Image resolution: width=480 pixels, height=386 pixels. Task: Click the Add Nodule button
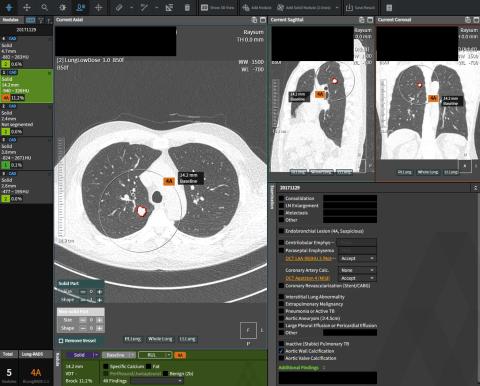[257, 7]
